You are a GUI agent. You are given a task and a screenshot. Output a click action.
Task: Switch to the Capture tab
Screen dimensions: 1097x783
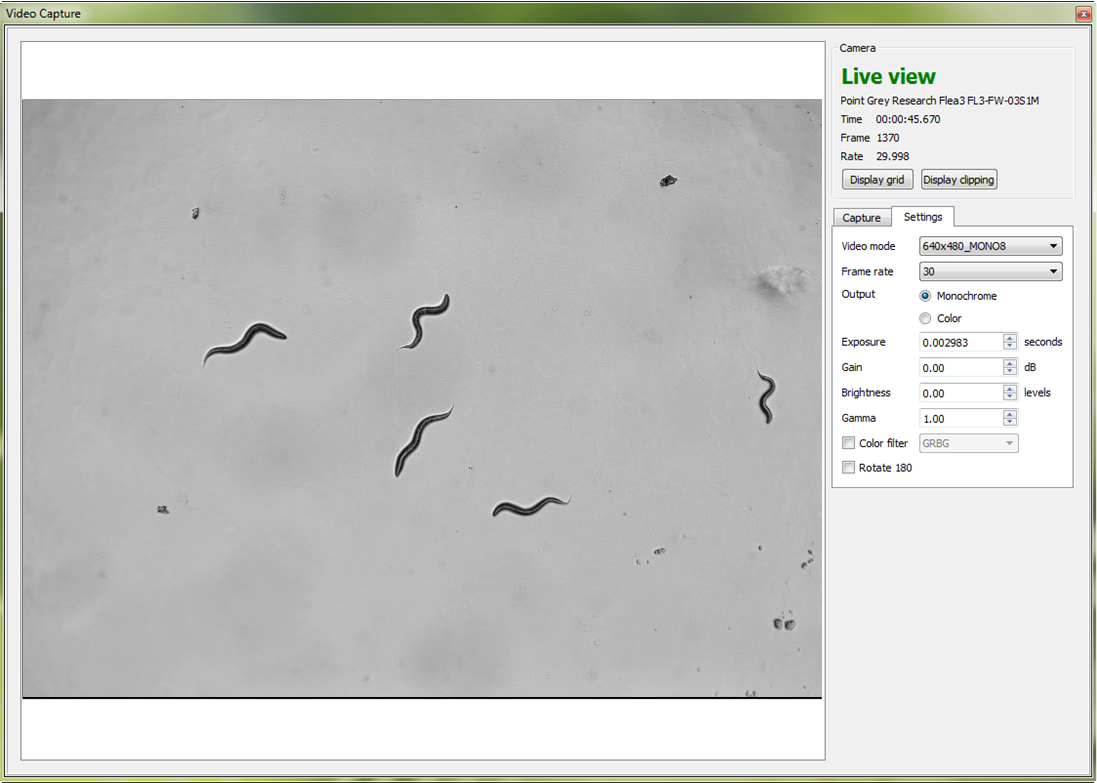pos(861,218)
